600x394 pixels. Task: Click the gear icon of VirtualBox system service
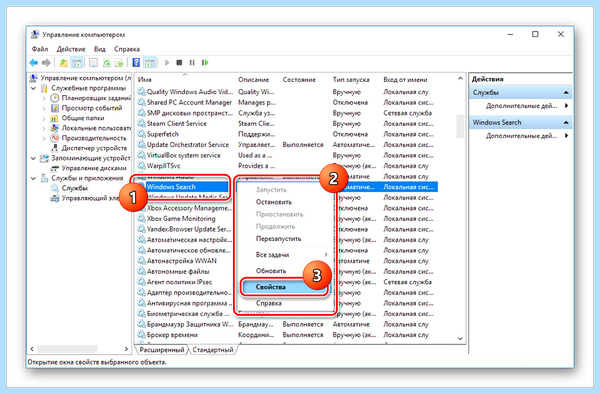[x=142, y=155]
